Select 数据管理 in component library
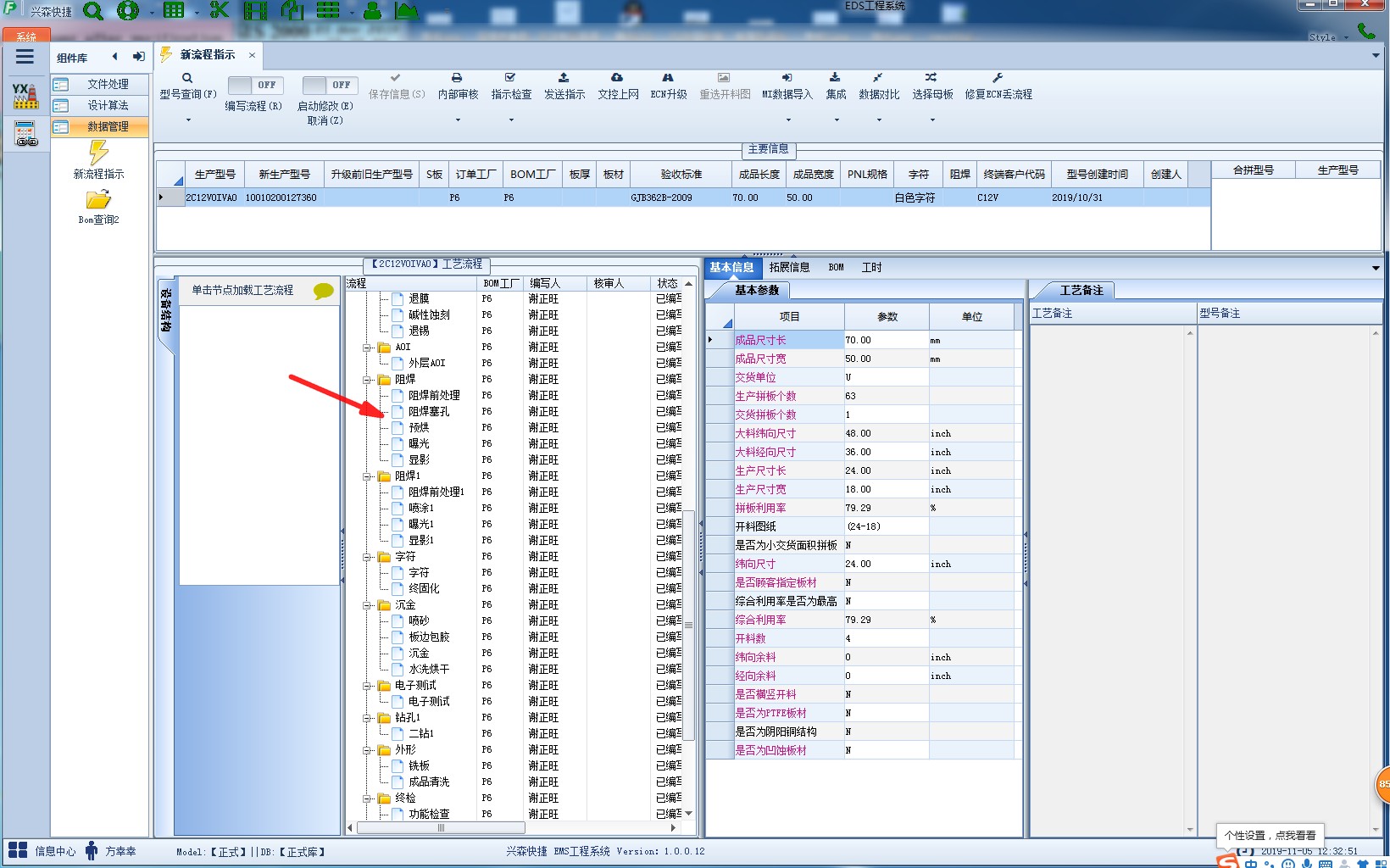1390x868 pixels. (100, 126)
